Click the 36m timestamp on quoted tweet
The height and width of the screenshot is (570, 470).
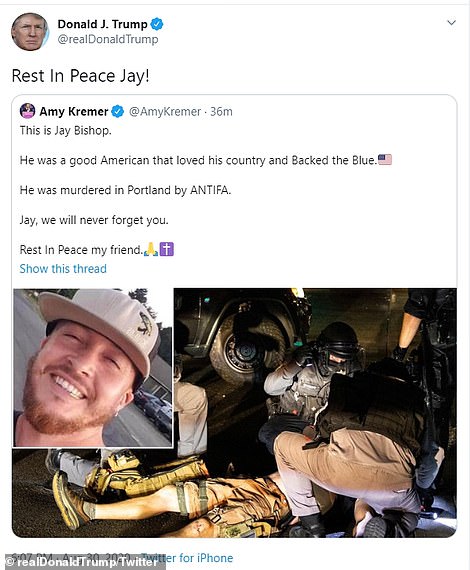221,111
